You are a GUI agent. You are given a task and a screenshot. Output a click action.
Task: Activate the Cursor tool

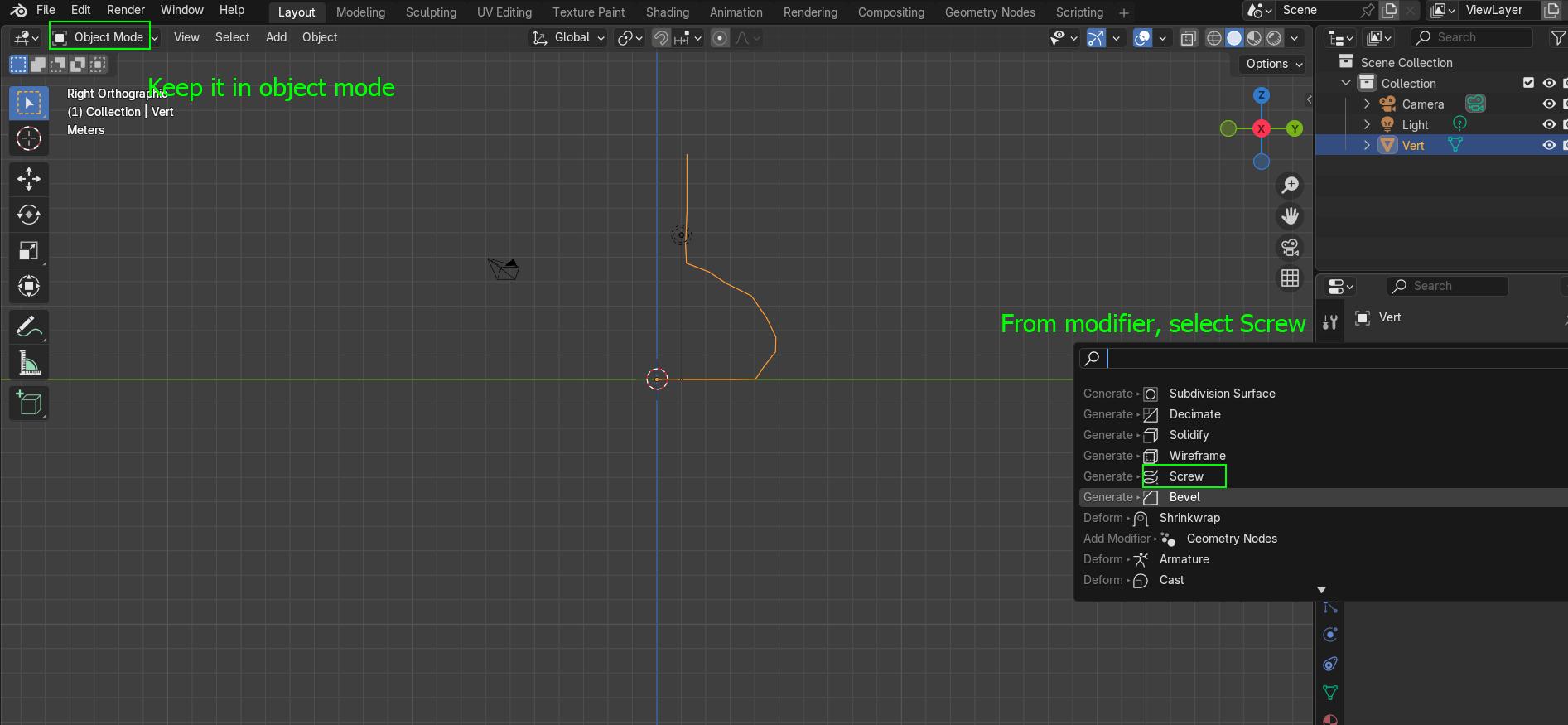pos(29,138)
